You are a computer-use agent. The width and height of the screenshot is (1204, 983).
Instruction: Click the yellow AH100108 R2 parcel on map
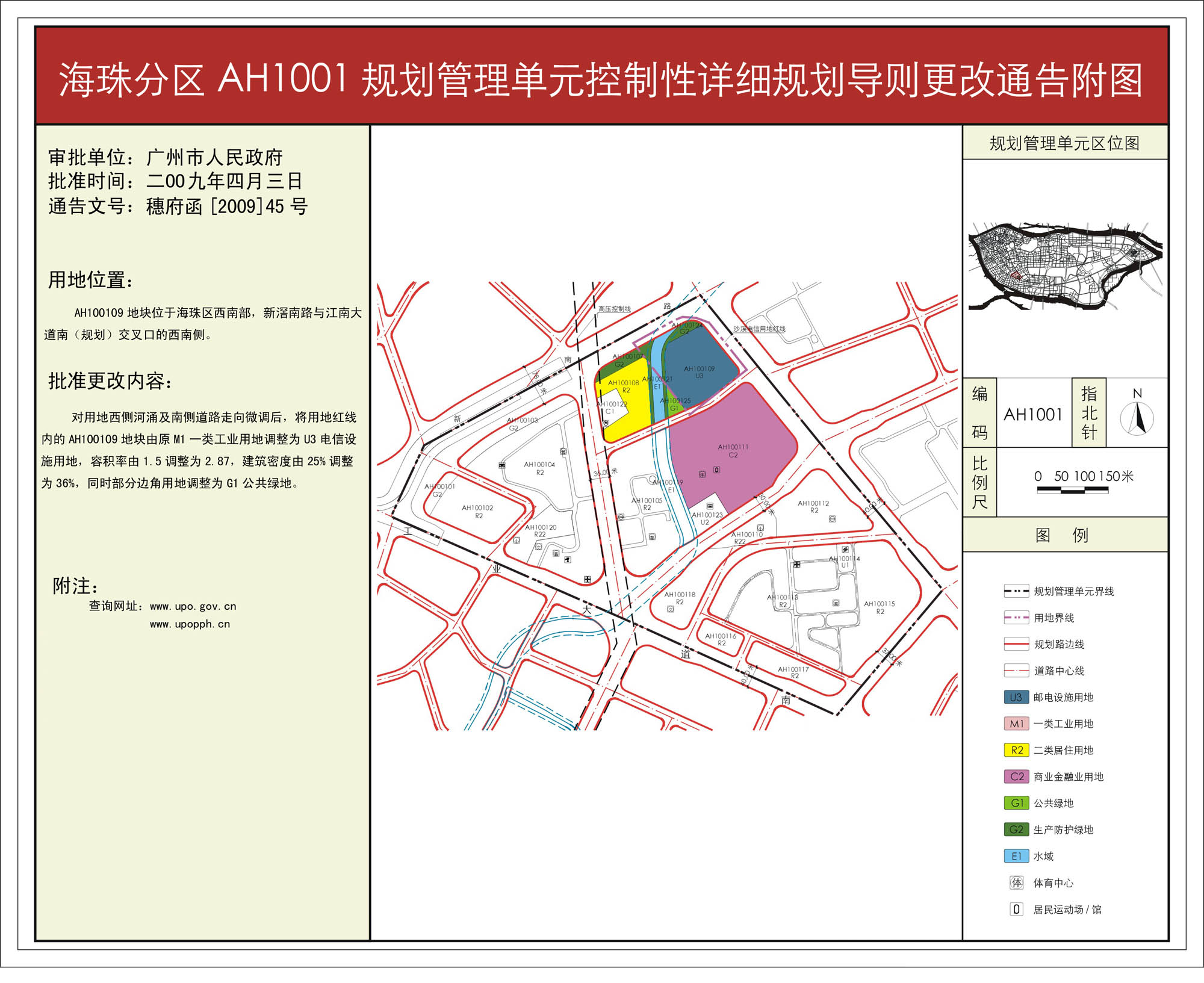(626, 391)
